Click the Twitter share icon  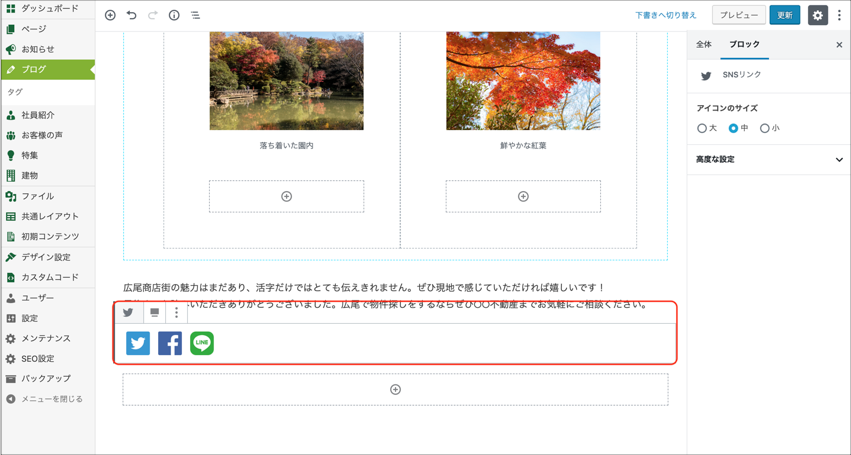[138, 343]
